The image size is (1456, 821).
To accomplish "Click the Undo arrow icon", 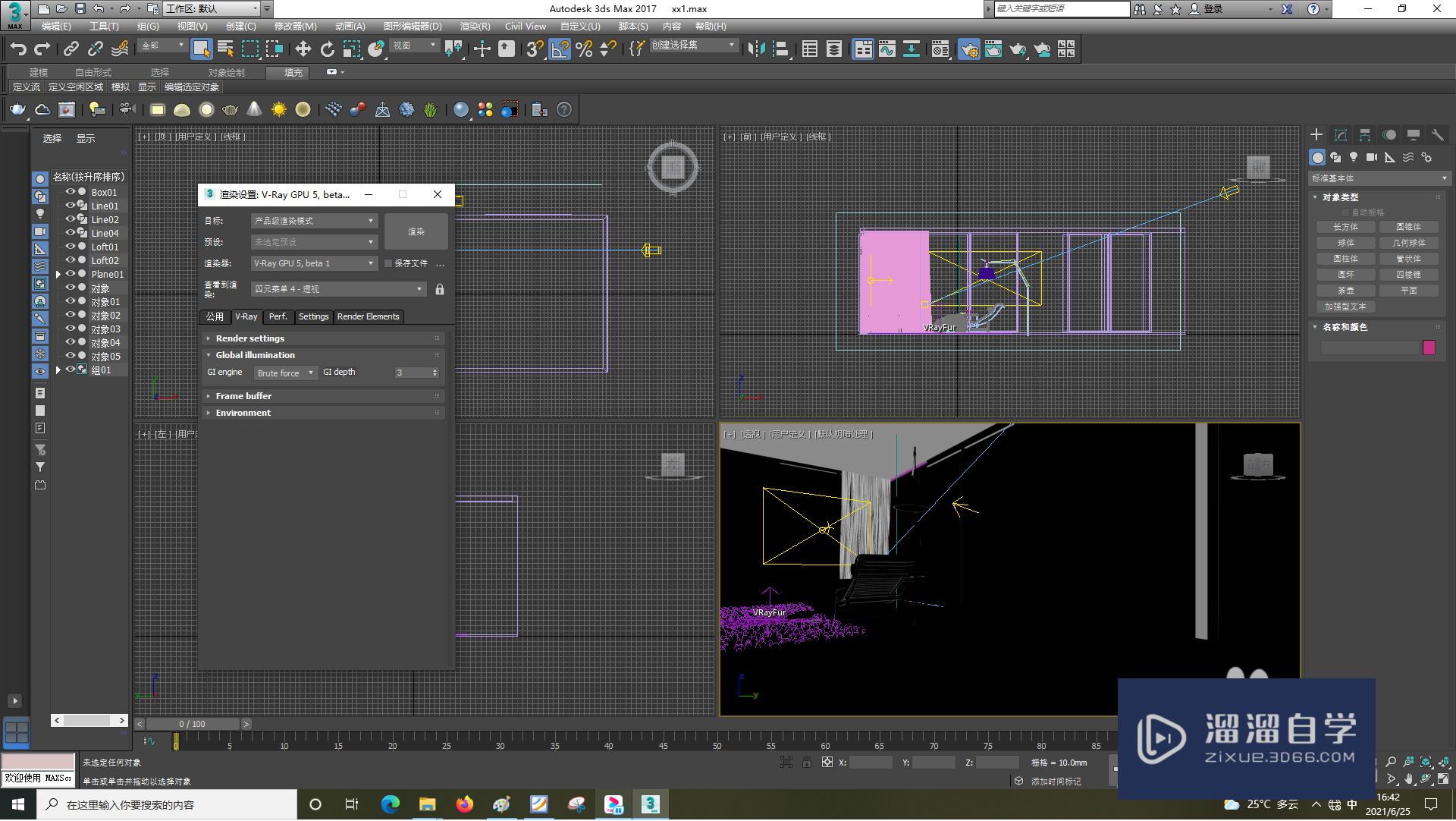I will tap(17, 49).
